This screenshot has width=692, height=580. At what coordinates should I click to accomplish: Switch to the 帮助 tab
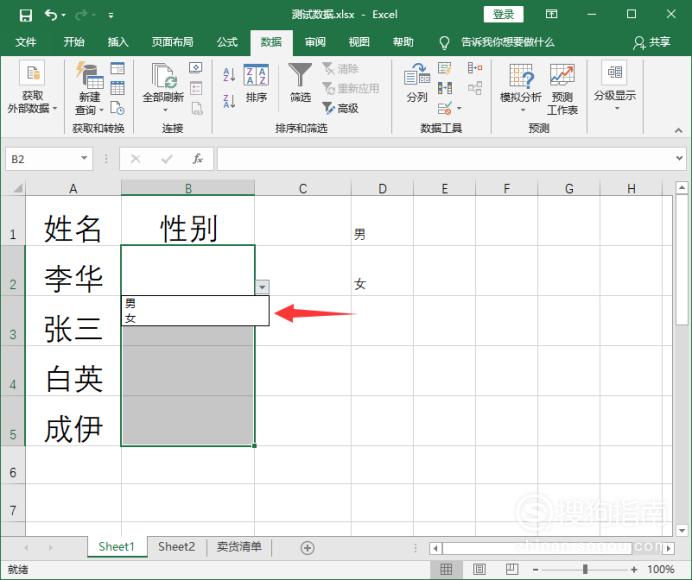pos(403,42)
